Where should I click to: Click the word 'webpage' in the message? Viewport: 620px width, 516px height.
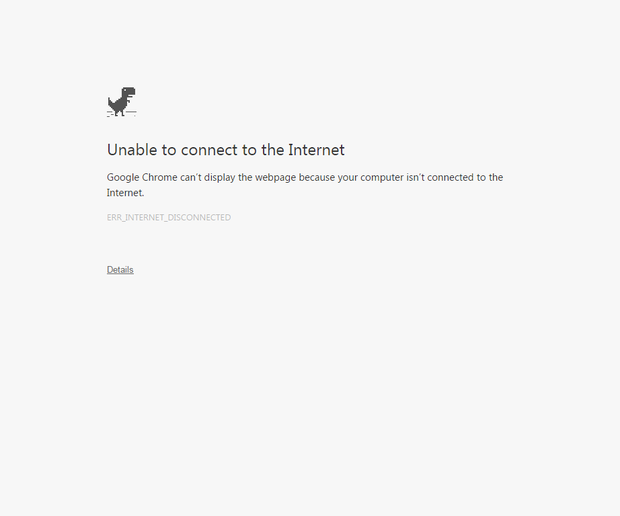tap(275, 178)
